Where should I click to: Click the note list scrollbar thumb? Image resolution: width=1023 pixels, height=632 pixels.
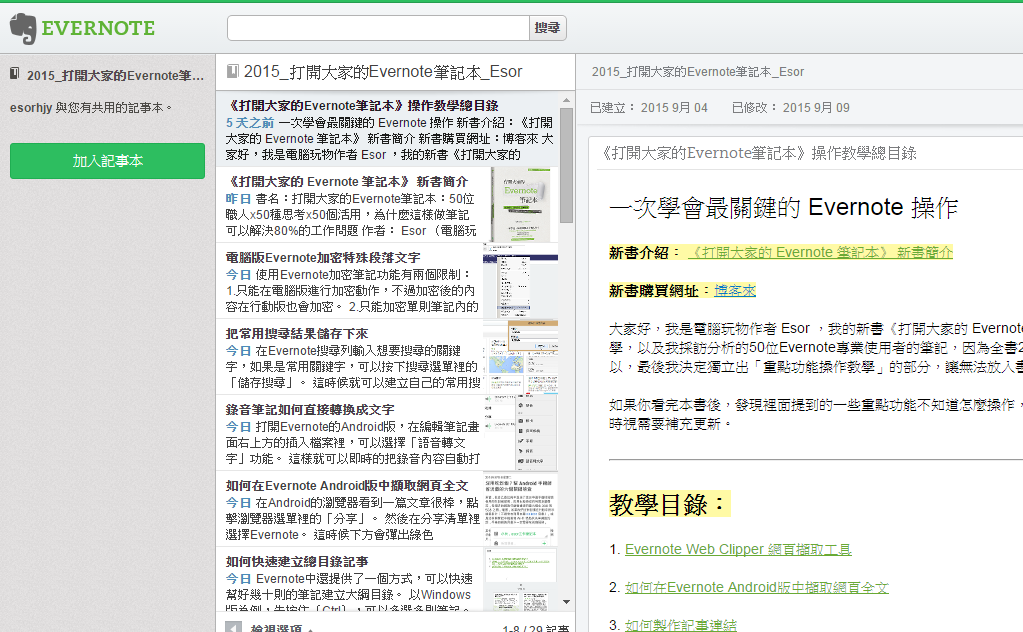[x=566, y=166]
